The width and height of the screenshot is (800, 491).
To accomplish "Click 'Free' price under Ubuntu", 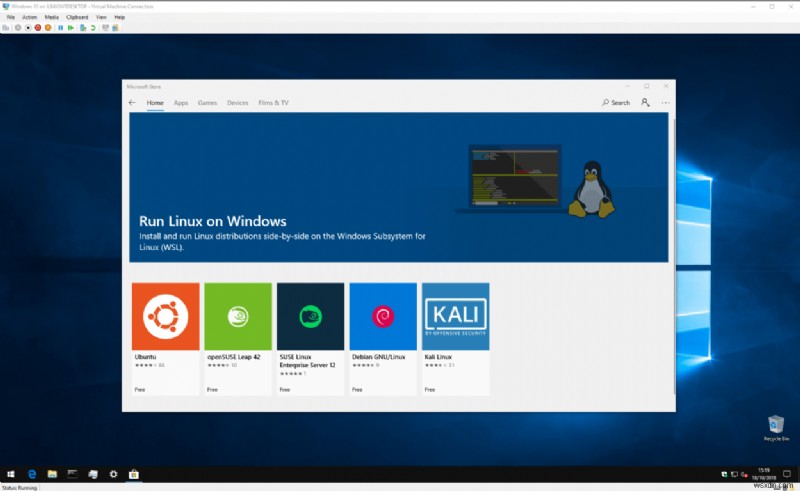I will pos(140,389).
